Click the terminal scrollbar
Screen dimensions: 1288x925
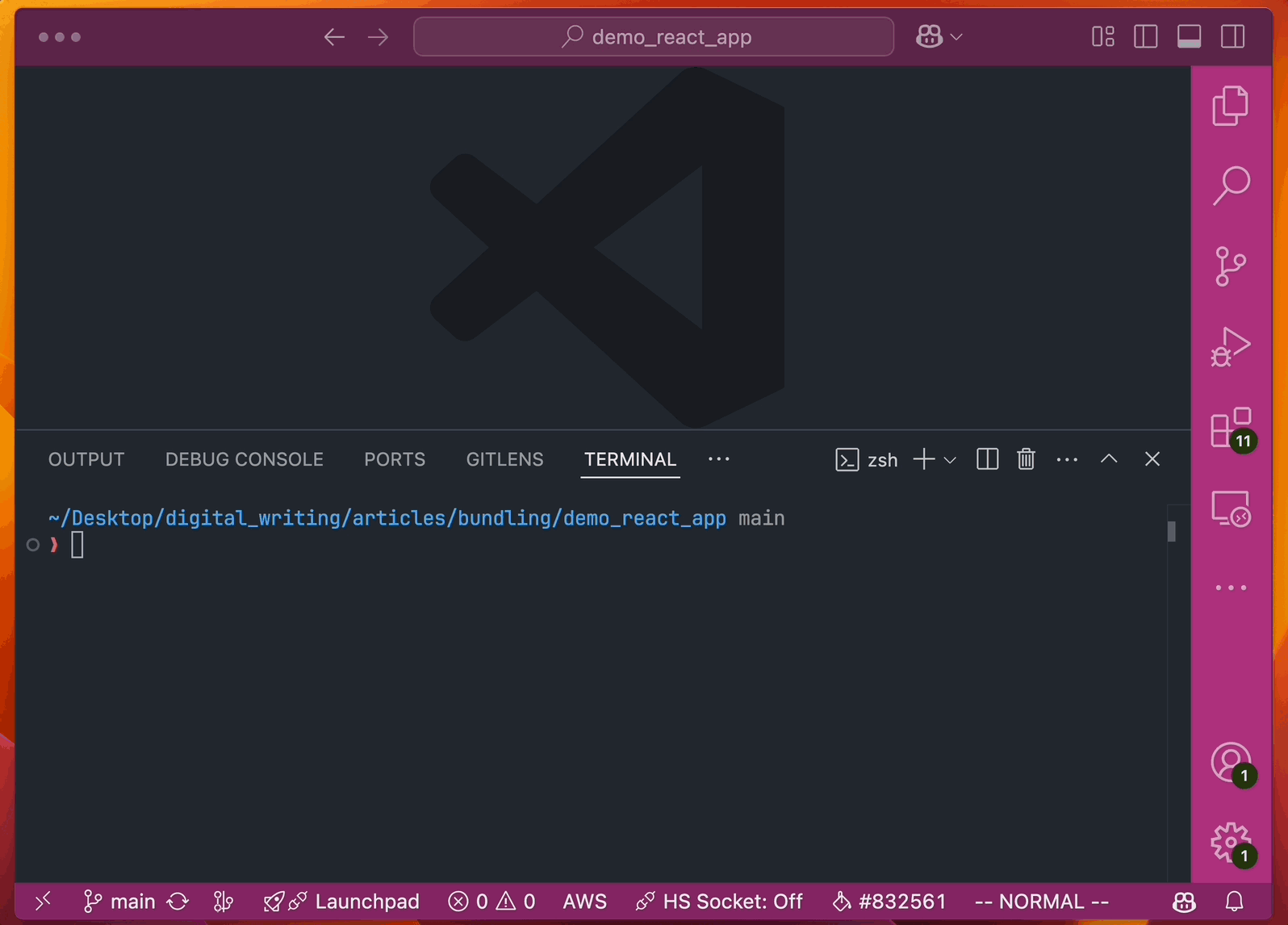point(1172,531)
